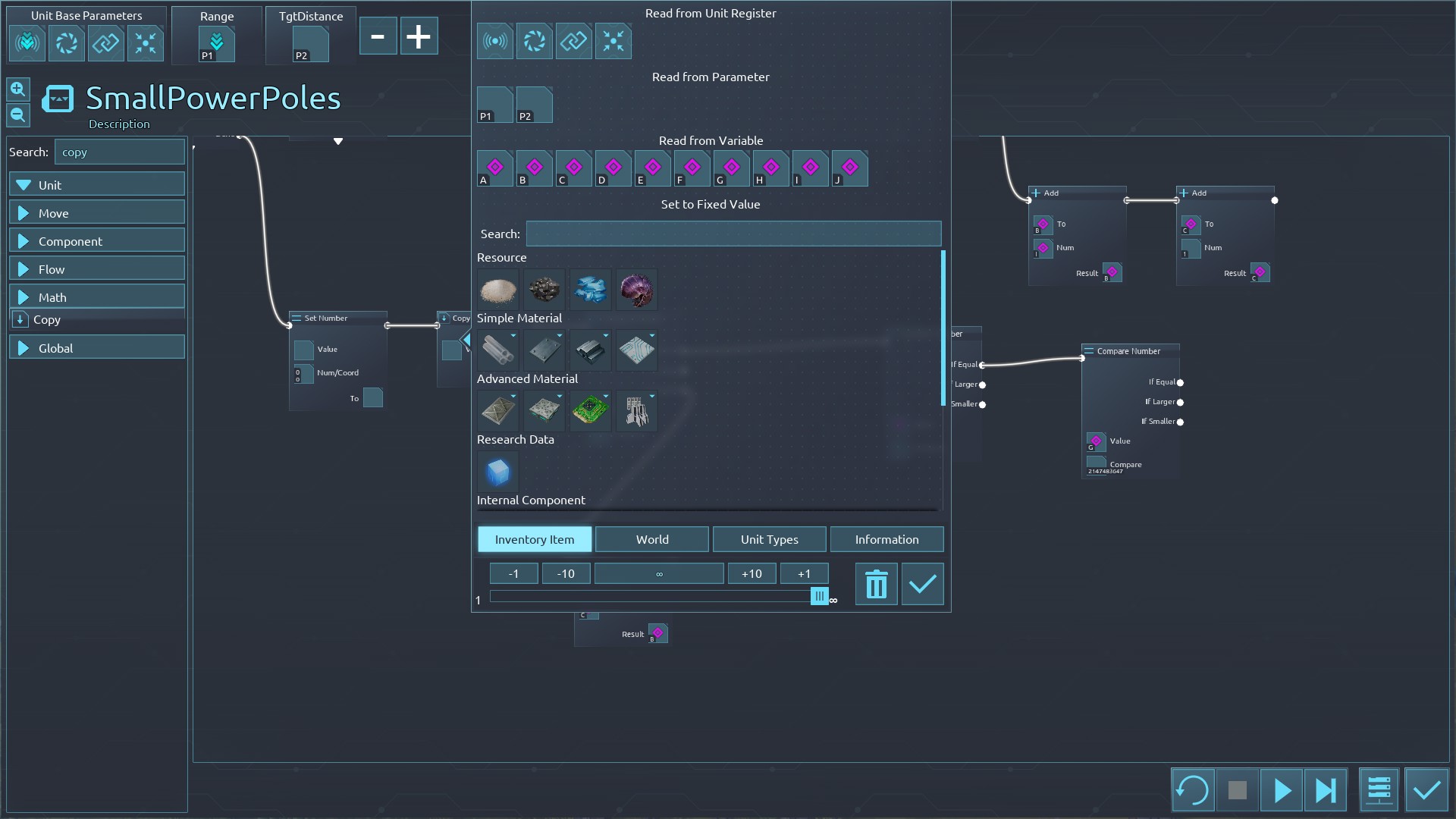Click the trash delete icon in dialog
This screenshot has width=1456, height=819.
tap(876, 584)
